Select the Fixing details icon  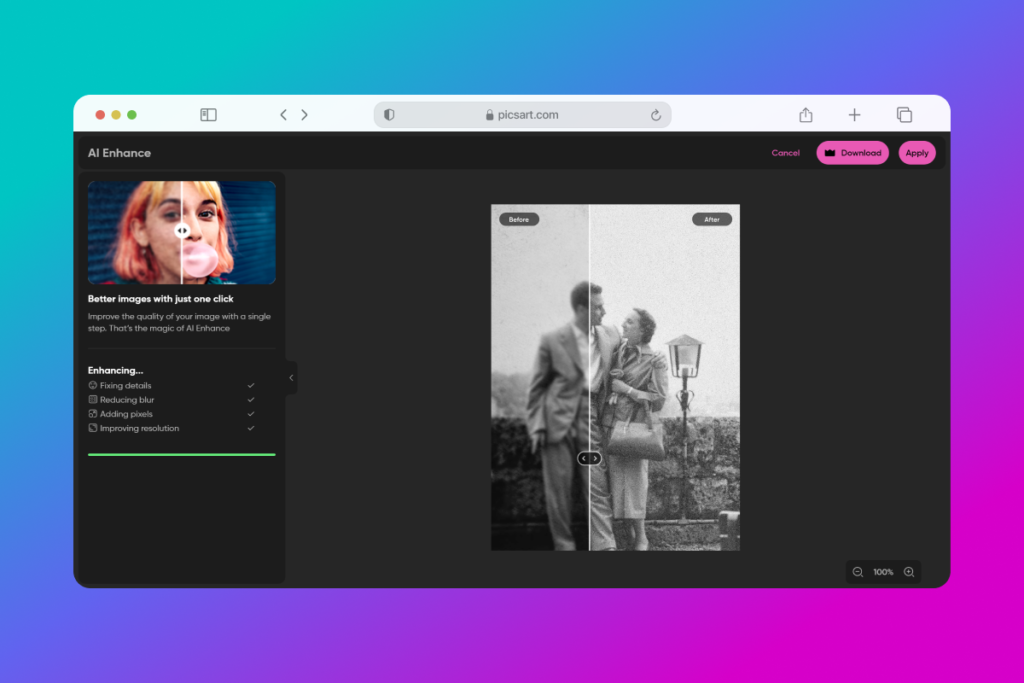pyautogui.click(x=93, y=385)
